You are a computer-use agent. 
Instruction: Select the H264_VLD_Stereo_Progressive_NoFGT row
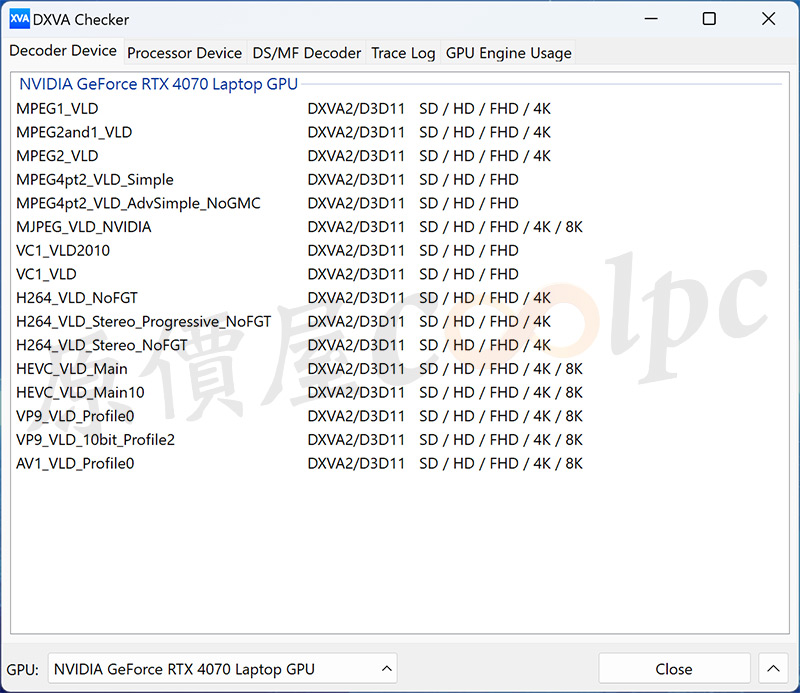coord(299,321)
